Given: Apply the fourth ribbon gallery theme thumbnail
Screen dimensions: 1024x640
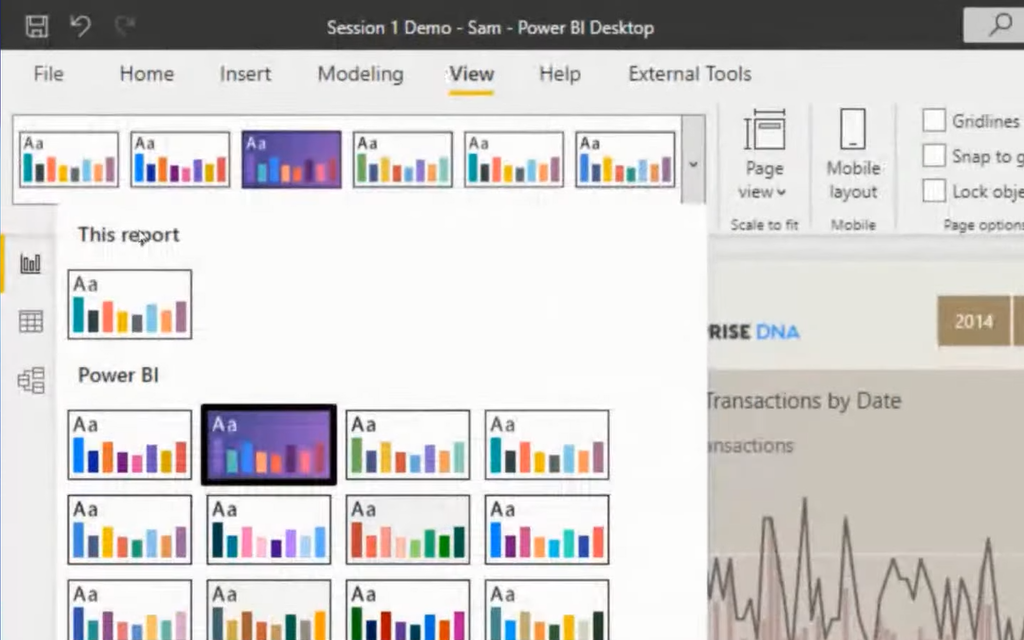Looking at the screenshot, I should click(x=402, y=160).
